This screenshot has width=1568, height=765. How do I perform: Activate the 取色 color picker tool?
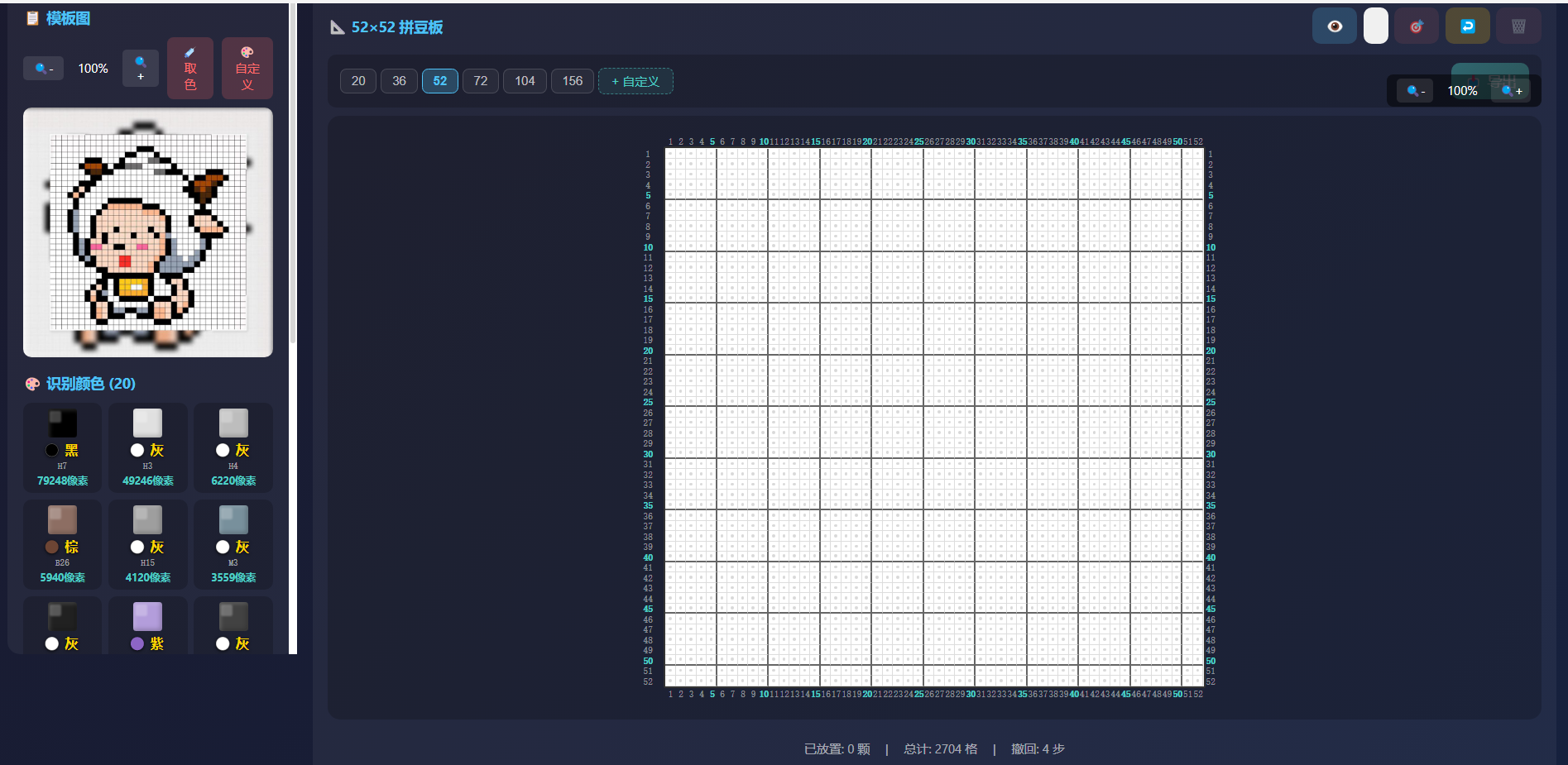(190, 69)
